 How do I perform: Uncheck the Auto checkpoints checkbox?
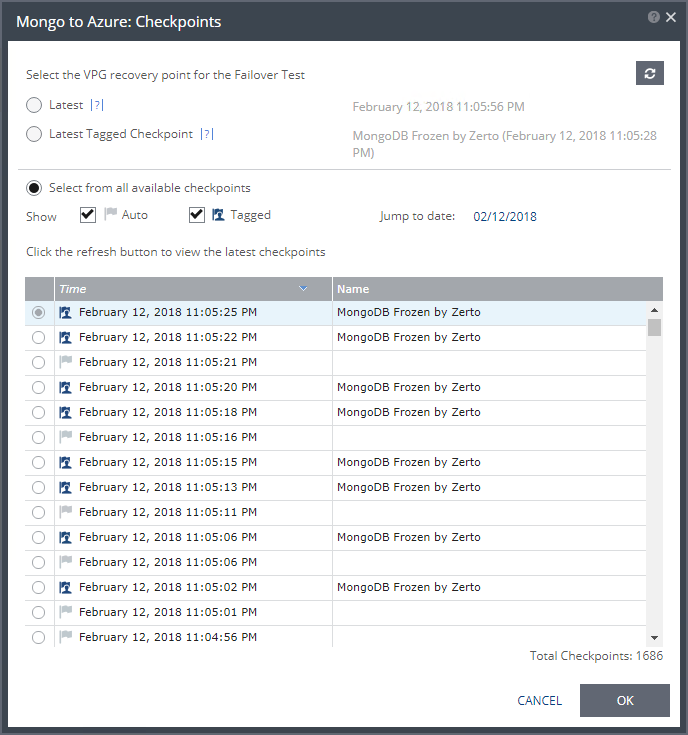pyautogui.click(x=88, y=215)
